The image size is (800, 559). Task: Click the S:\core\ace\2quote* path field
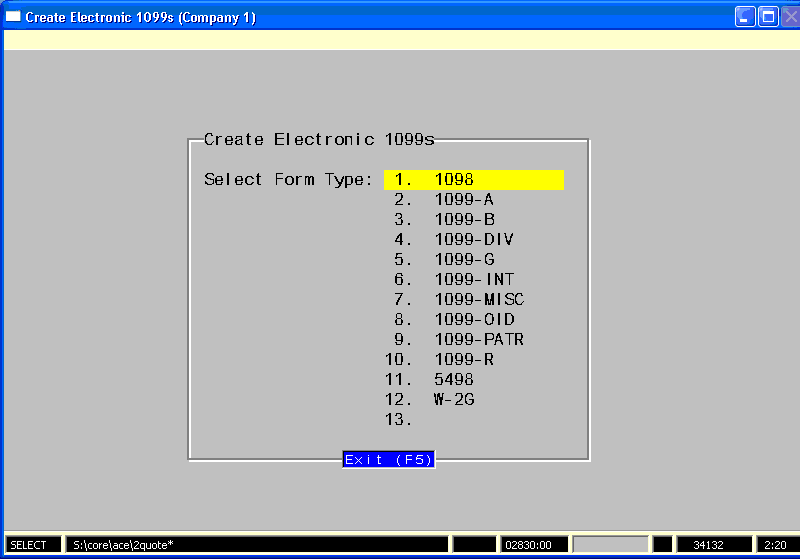[x=256, y=545]
